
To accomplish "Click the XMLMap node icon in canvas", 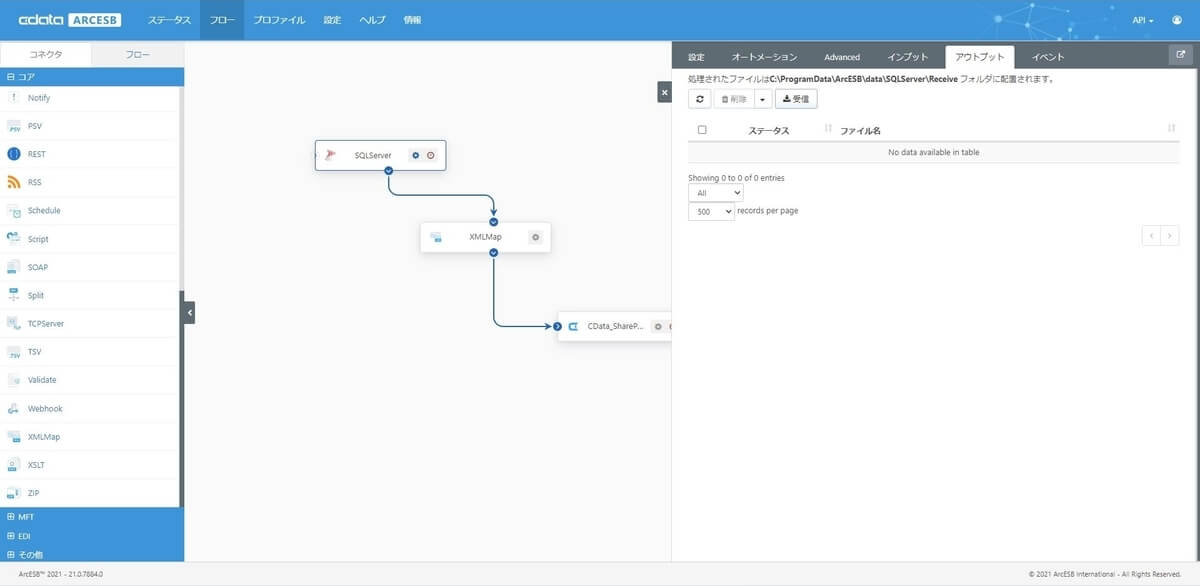I will pyautogui.click(x=436, y=237).
